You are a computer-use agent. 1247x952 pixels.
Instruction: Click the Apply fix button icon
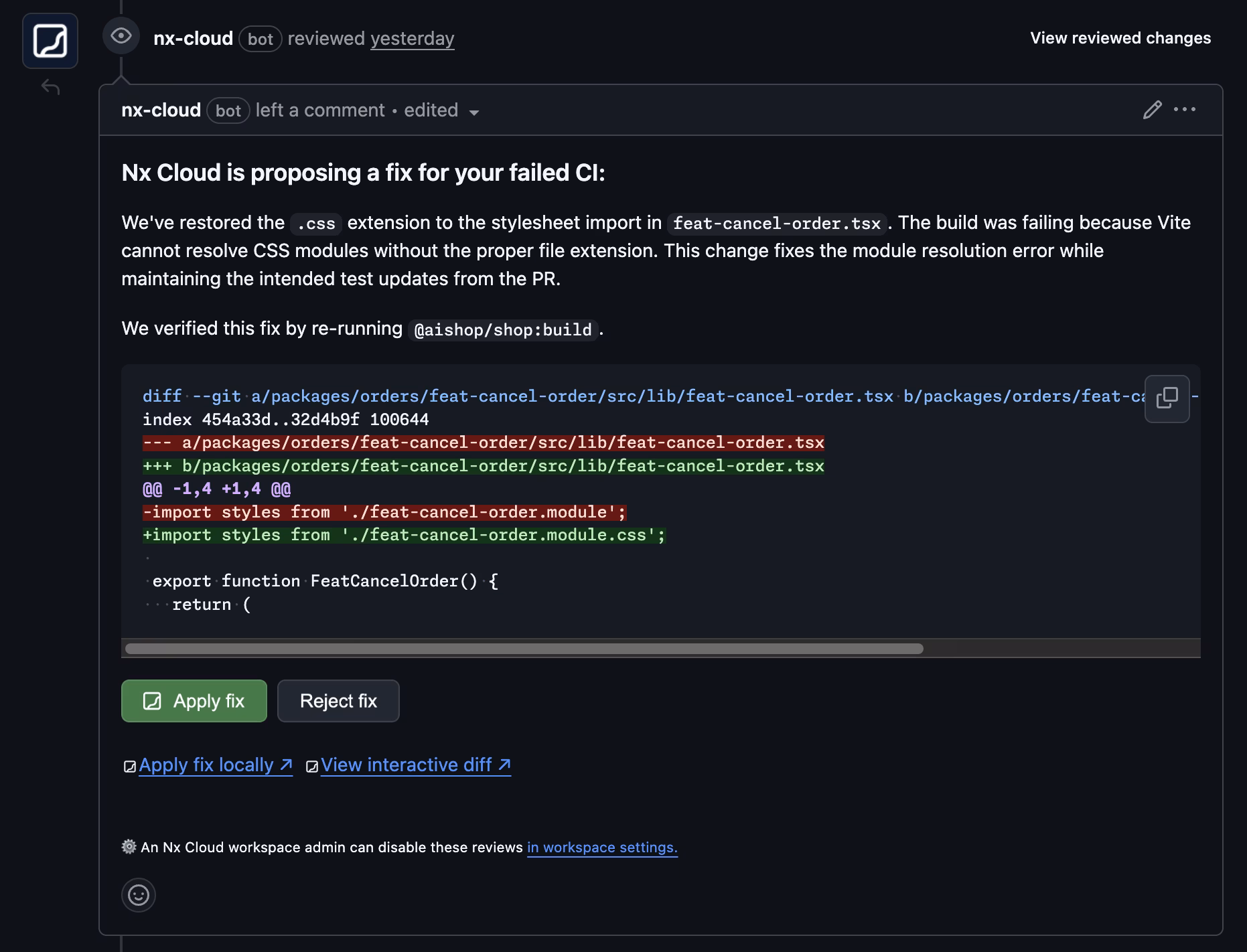(153, 701)
